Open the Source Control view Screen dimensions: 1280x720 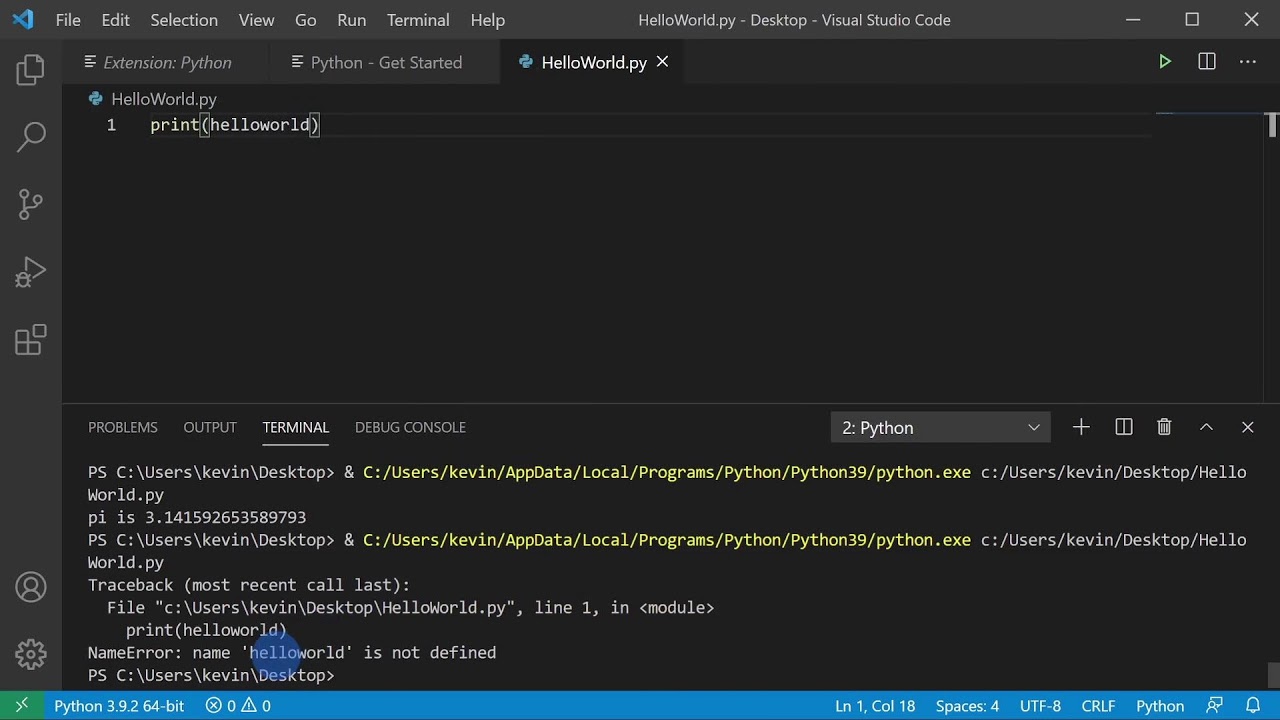pyautogui.click(x=31, y=204)
